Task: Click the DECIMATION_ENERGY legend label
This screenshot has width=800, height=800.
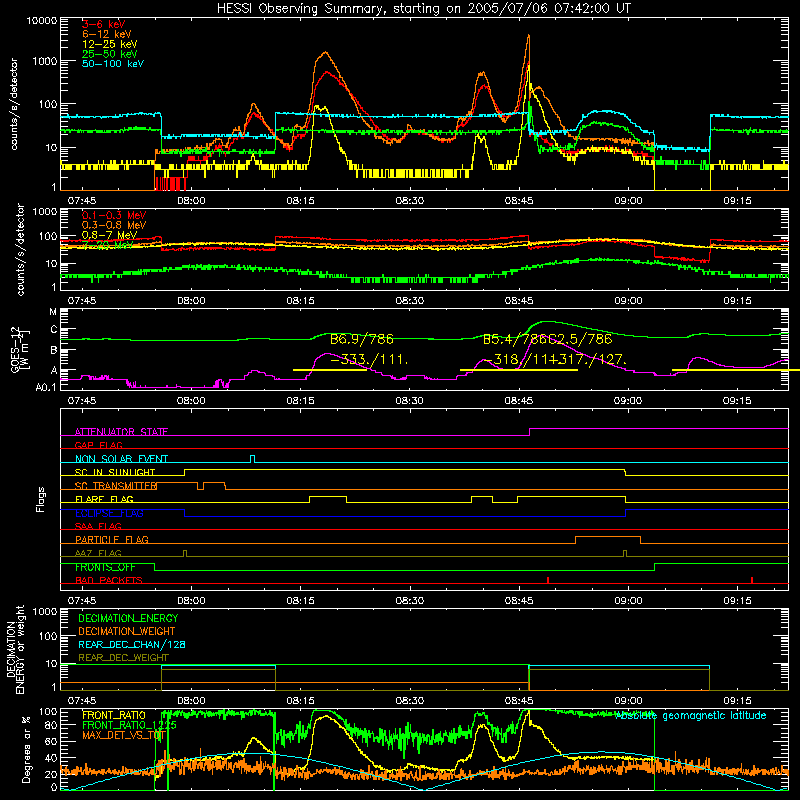Action: coord(128,618)
